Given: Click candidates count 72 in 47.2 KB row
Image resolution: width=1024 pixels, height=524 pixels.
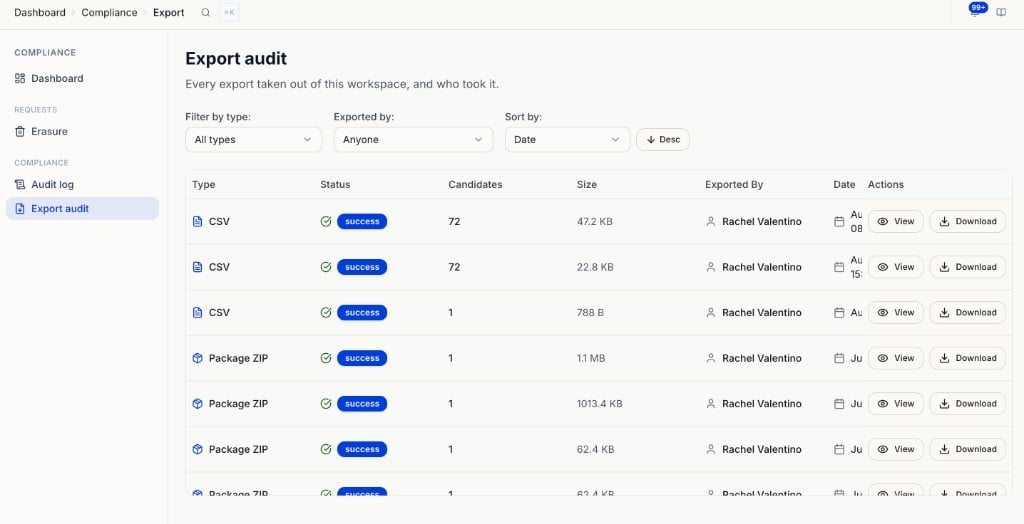Looking at the screenshot, I should point(455,221).
